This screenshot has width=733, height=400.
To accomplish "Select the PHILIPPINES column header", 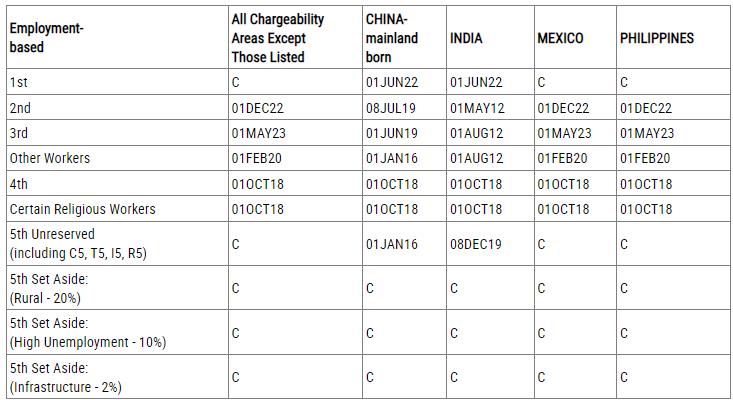I will (x=657, y=38).
